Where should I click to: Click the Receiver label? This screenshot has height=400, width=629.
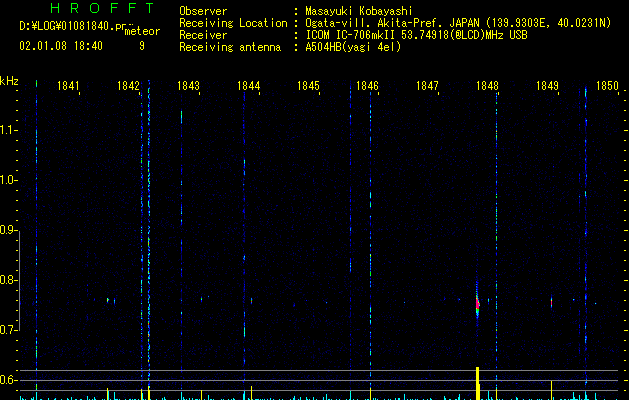(x=203, y=35)
